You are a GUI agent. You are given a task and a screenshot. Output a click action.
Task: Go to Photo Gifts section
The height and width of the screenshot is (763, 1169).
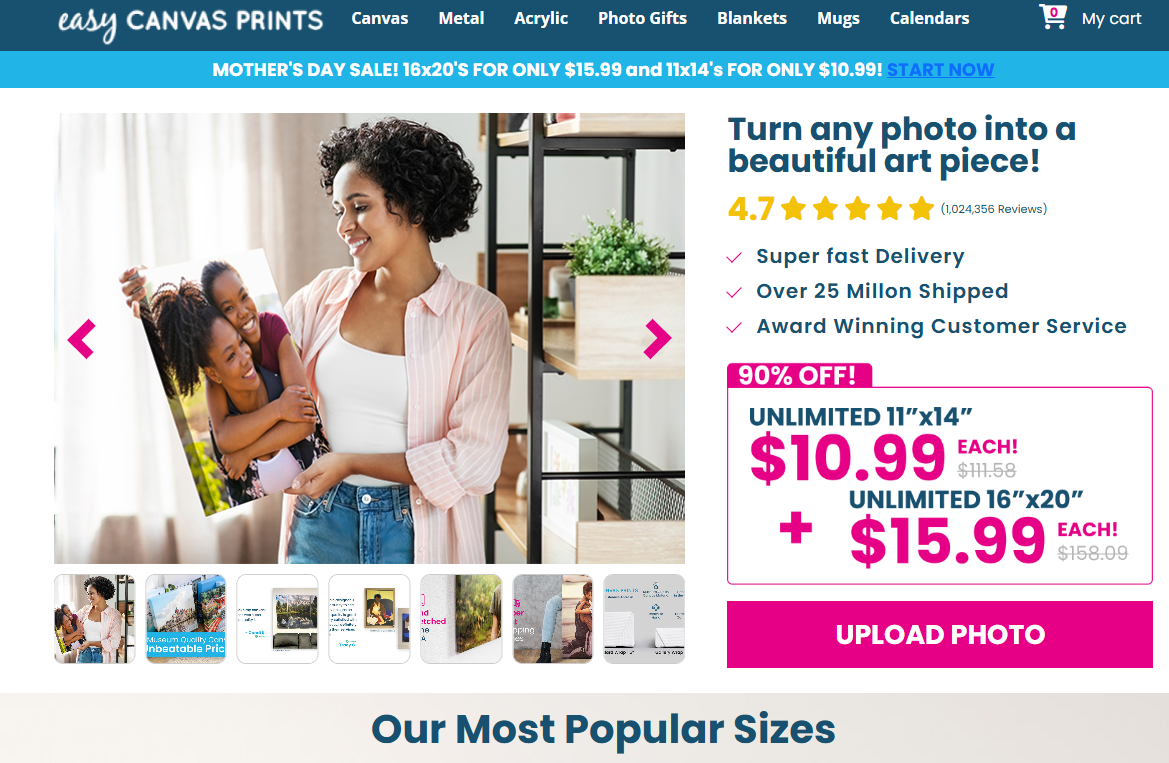(x=642, y=19)
